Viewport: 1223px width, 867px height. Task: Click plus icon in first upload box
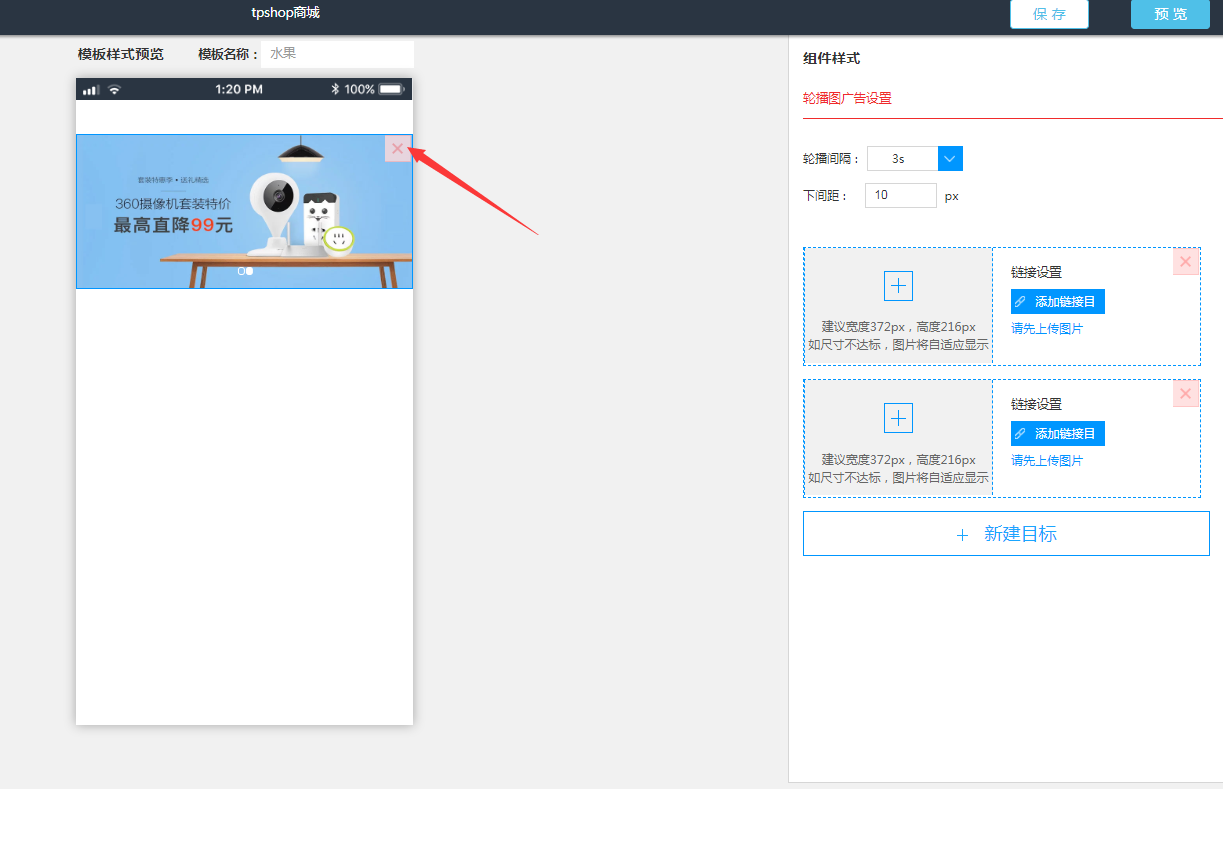[x=898, y=286]
